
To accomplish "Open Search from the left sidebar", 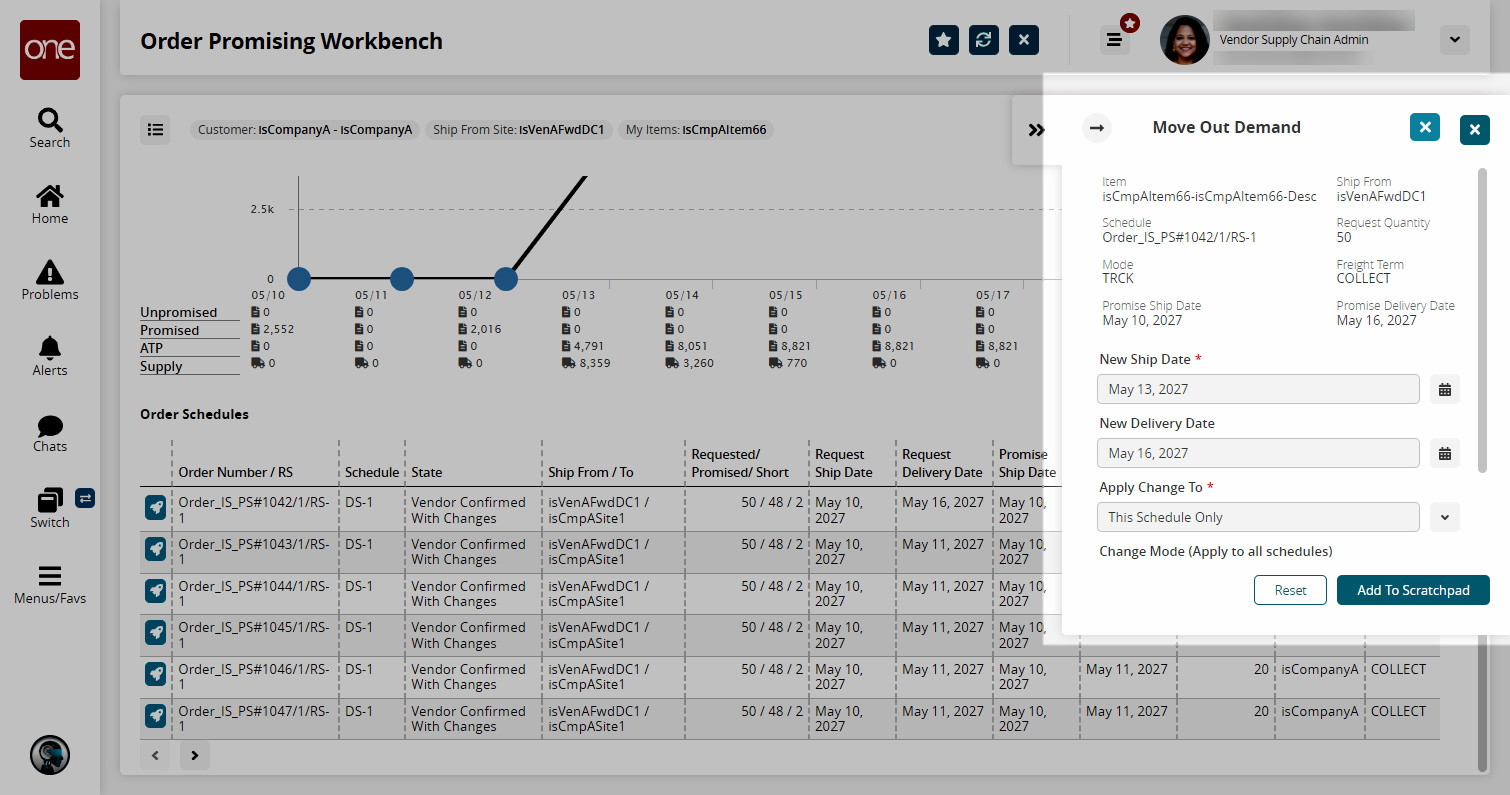I will click(50, 128).
